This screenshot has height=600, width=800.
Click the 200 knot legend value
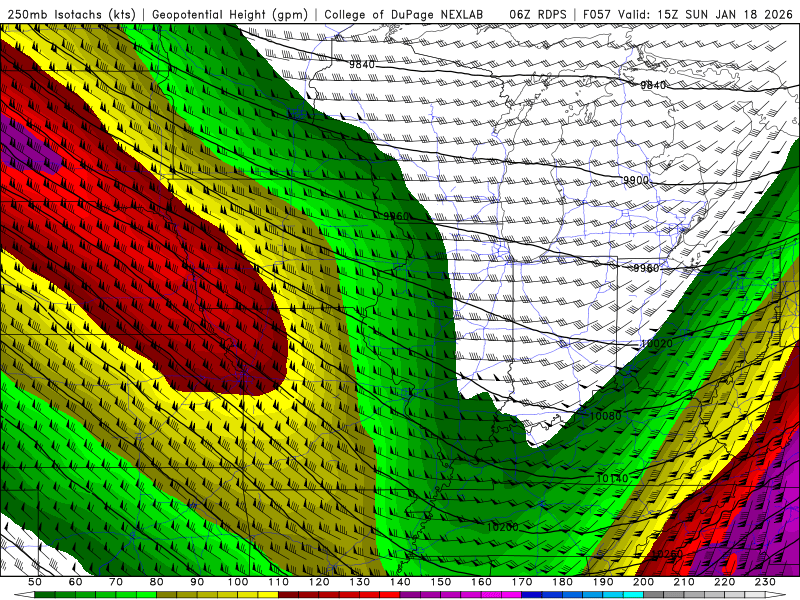click(x=643, y=582)
